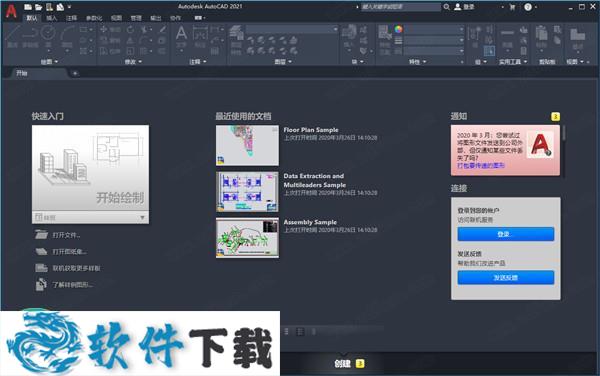Expand the quick access toolbar customization arrow

click(x=69, y=7)
